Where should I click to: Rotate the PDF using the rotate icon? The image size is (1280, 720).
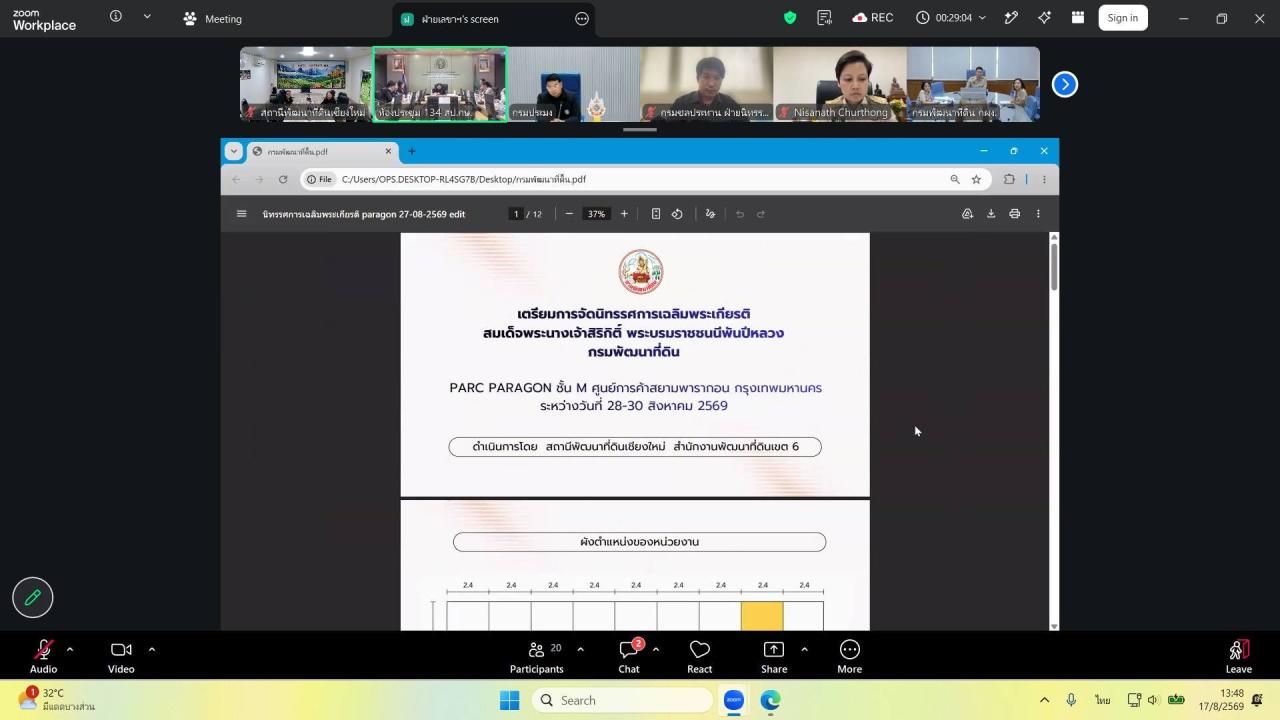click(677, 214)
